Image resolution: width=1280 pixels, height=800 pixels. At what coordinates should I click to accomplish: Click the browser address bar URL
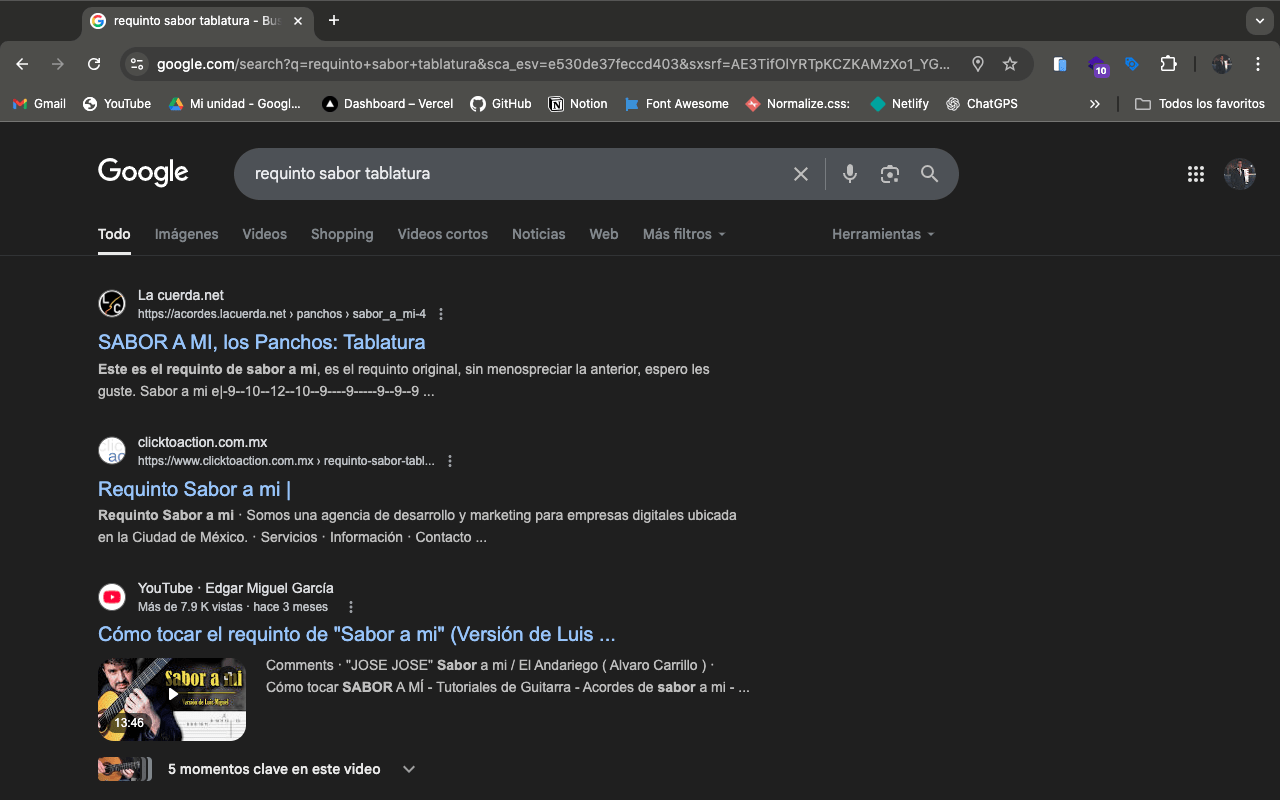pyautogui.click(x=553, y=64)
